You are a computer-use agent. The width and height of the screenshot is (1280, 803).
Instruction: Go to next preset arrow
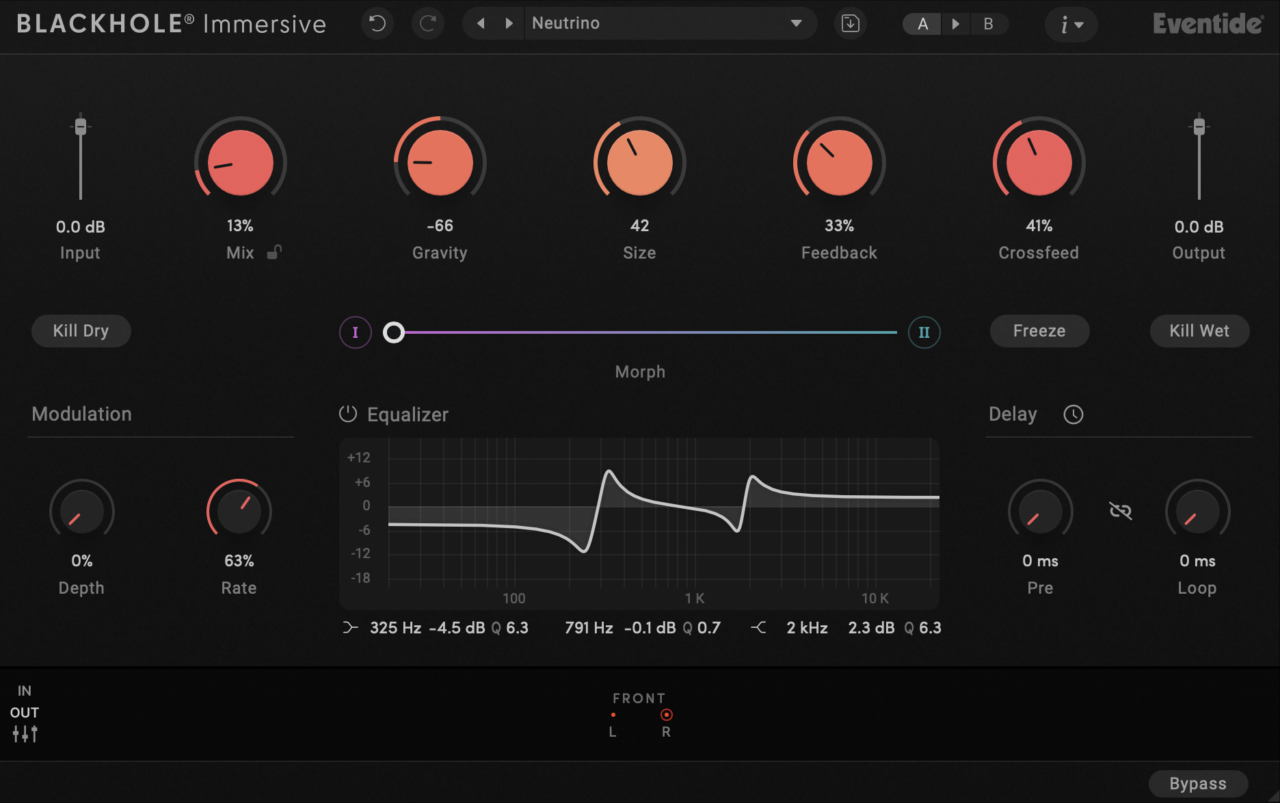click(x=509, y=23)
